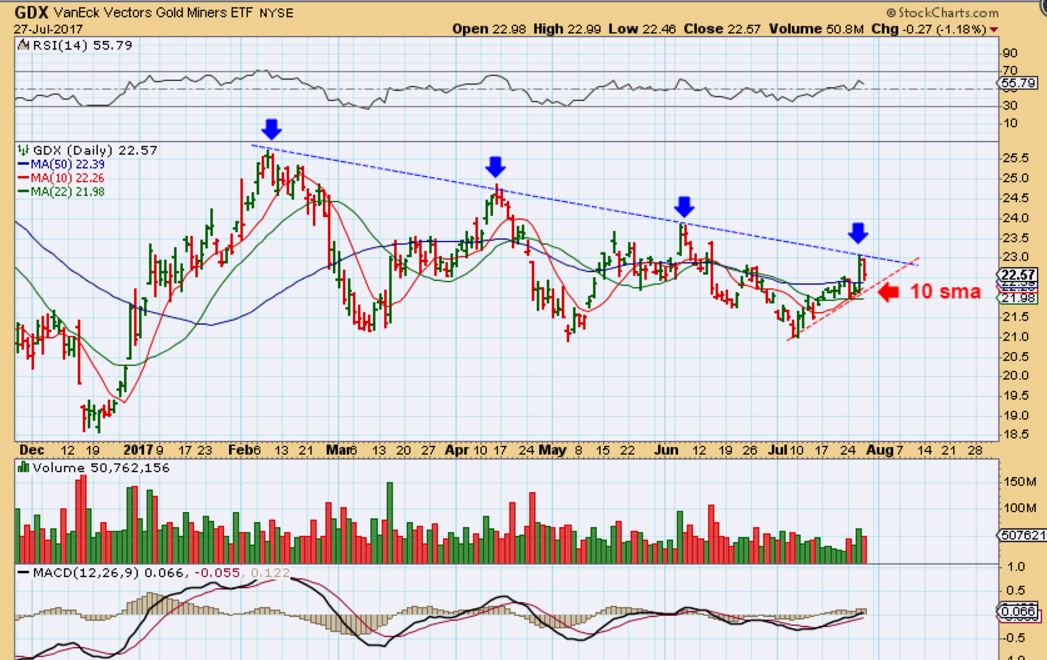
Task: Click the MA(10) 22.26 legend text
Action: (67, 178)
